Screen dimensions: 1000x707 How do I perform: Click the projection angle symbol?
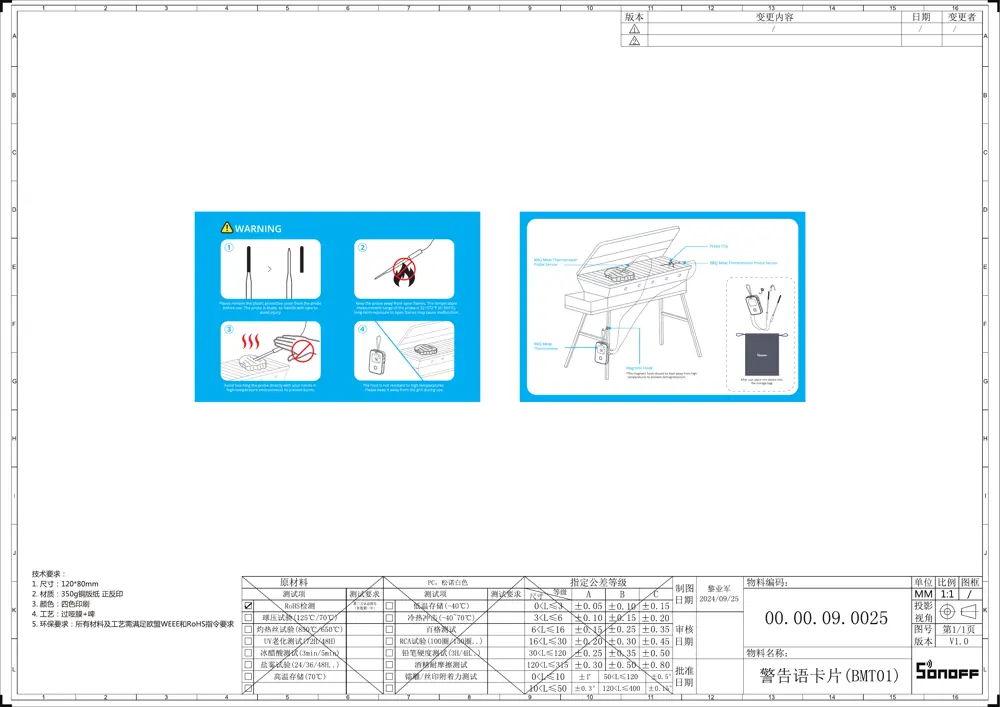tap(957, 612)
